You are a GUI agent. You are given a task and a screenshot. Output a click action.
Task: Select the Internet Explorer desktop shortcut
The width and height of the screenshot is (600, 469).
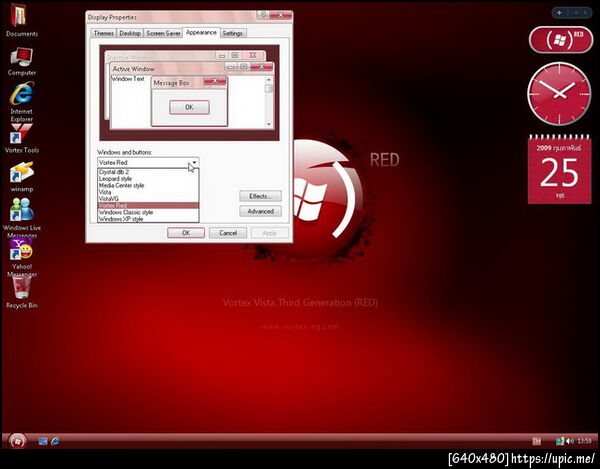[x=21, y=102]
